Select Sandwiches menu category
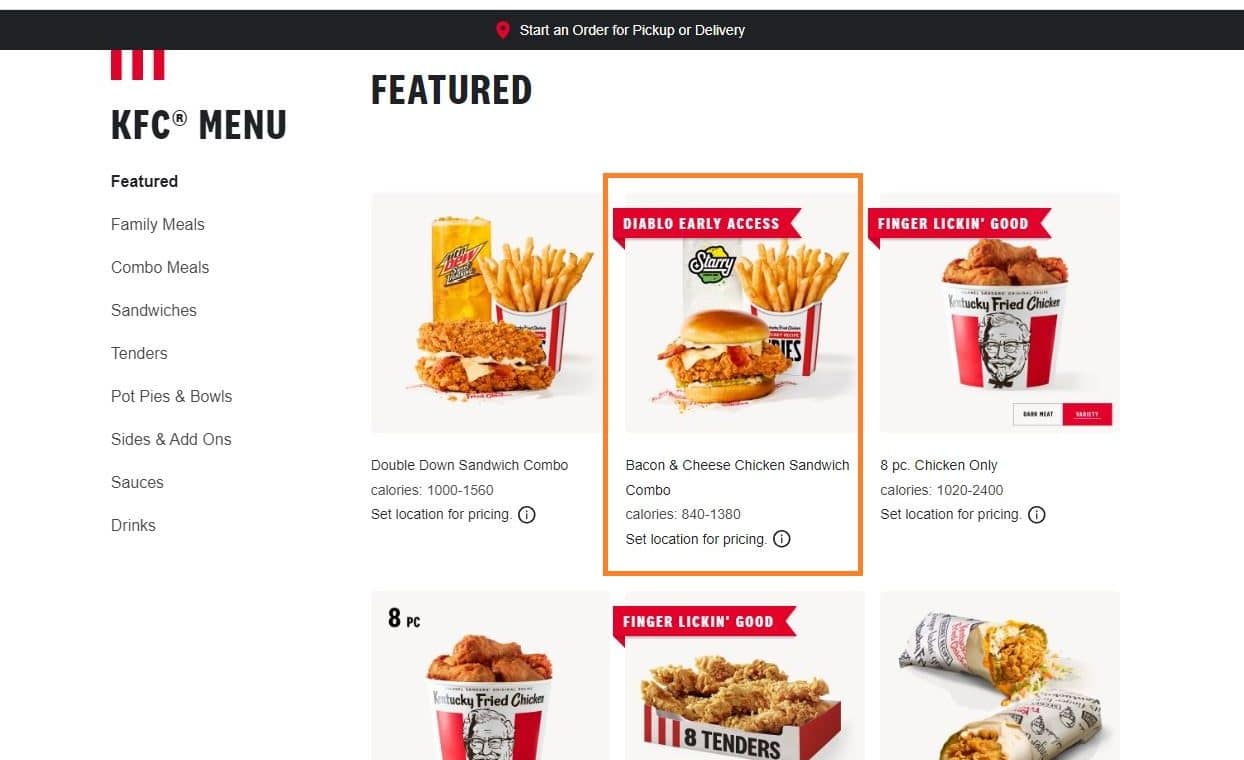This screenshot has height=760, width=1244. (154, 310)
